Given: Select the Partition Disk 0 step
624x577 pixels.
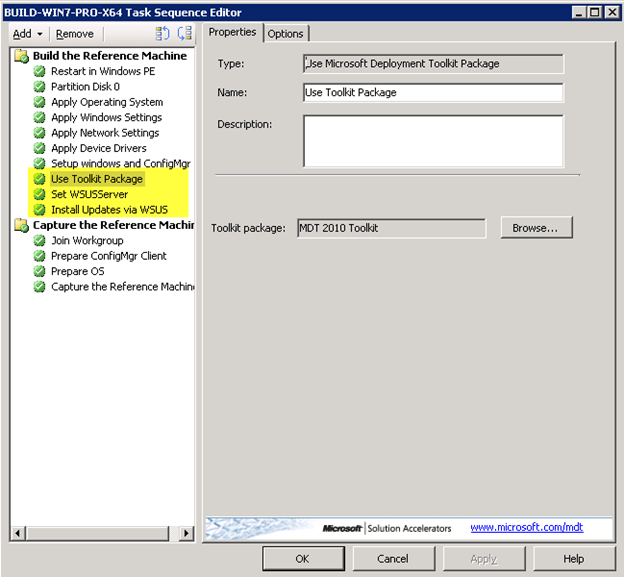Looking at the screenshot, I should (85, 87).
